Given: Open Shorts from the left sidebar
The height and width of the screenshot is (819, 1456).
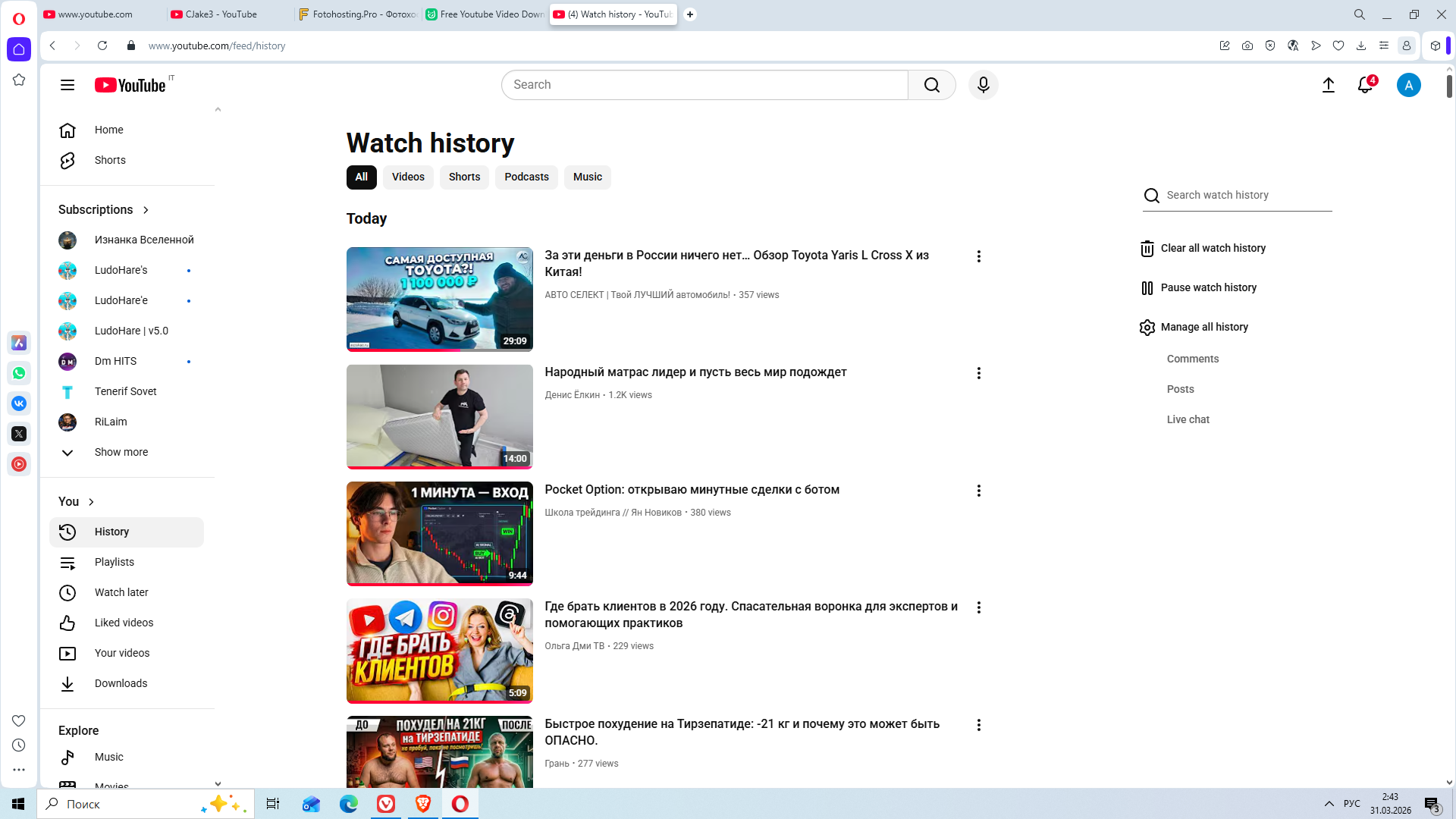Looking at the screenshot, I should [x=110, y=160].
